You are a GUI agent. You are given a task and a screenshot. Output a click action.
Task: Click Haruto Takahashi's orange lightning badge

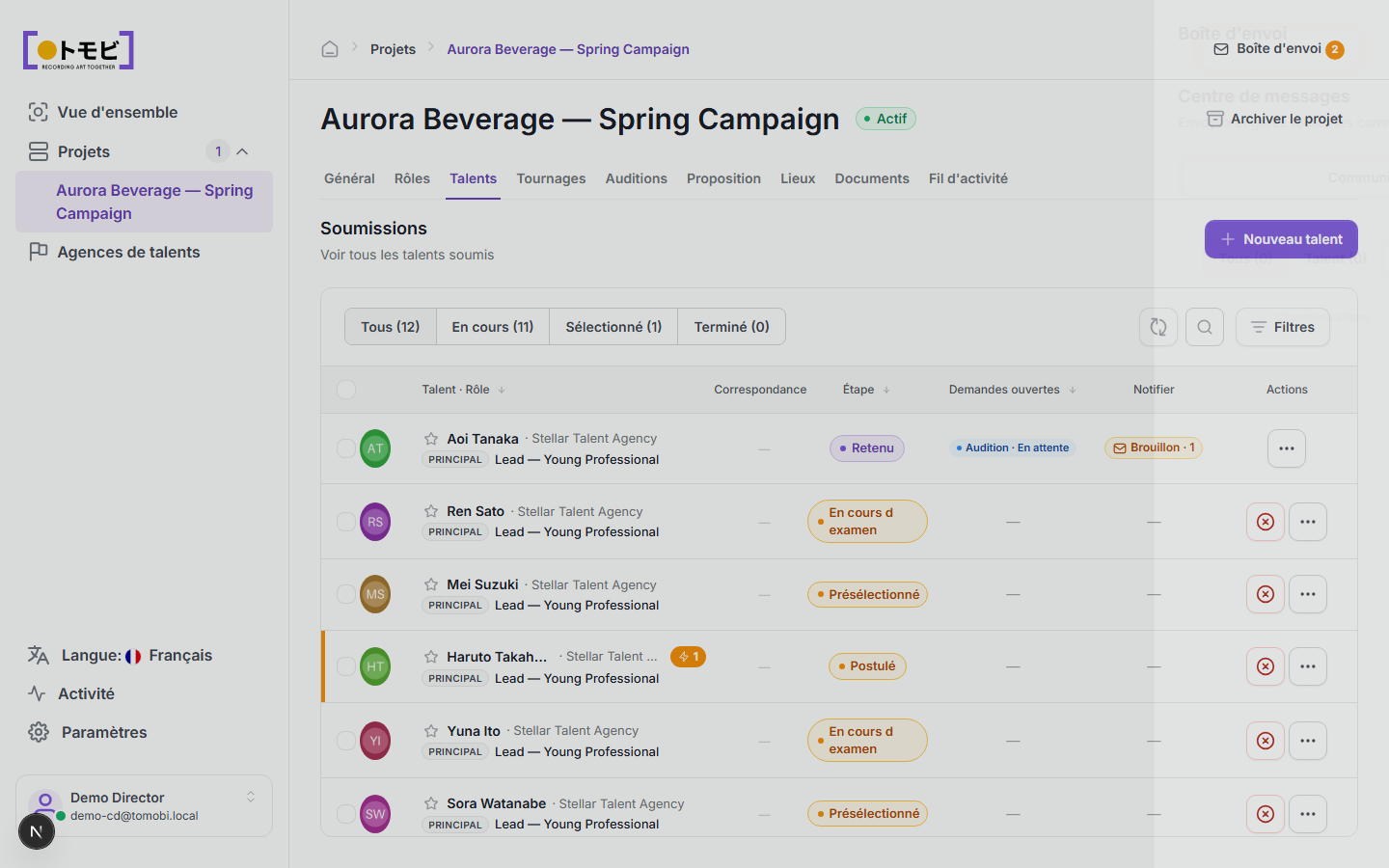coord(688,657)
